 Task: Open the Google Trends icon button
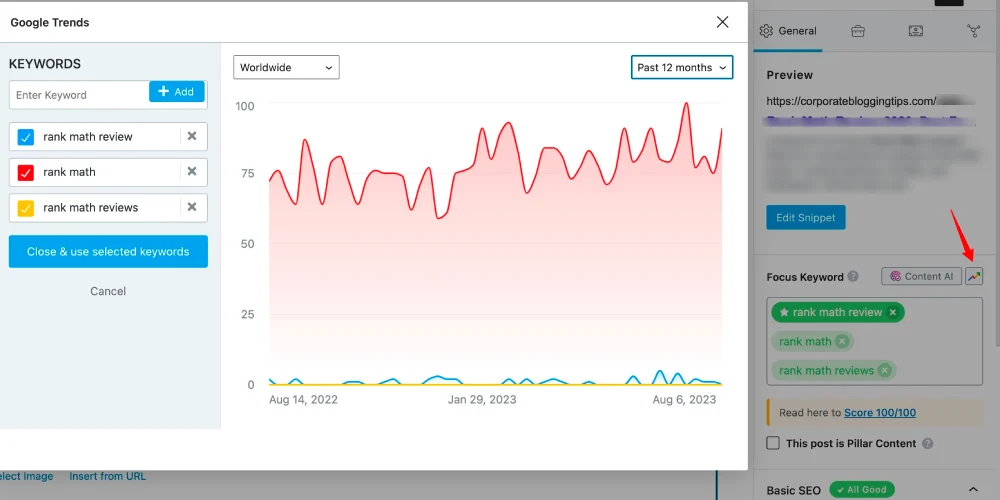tap(974, 276)
